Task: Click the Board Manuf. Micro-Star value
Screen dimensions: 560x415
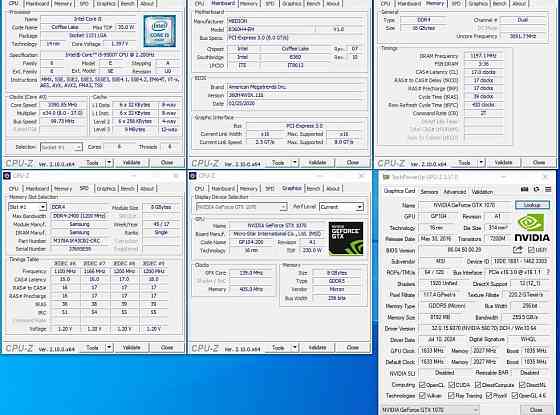Action: click(277, 234)
